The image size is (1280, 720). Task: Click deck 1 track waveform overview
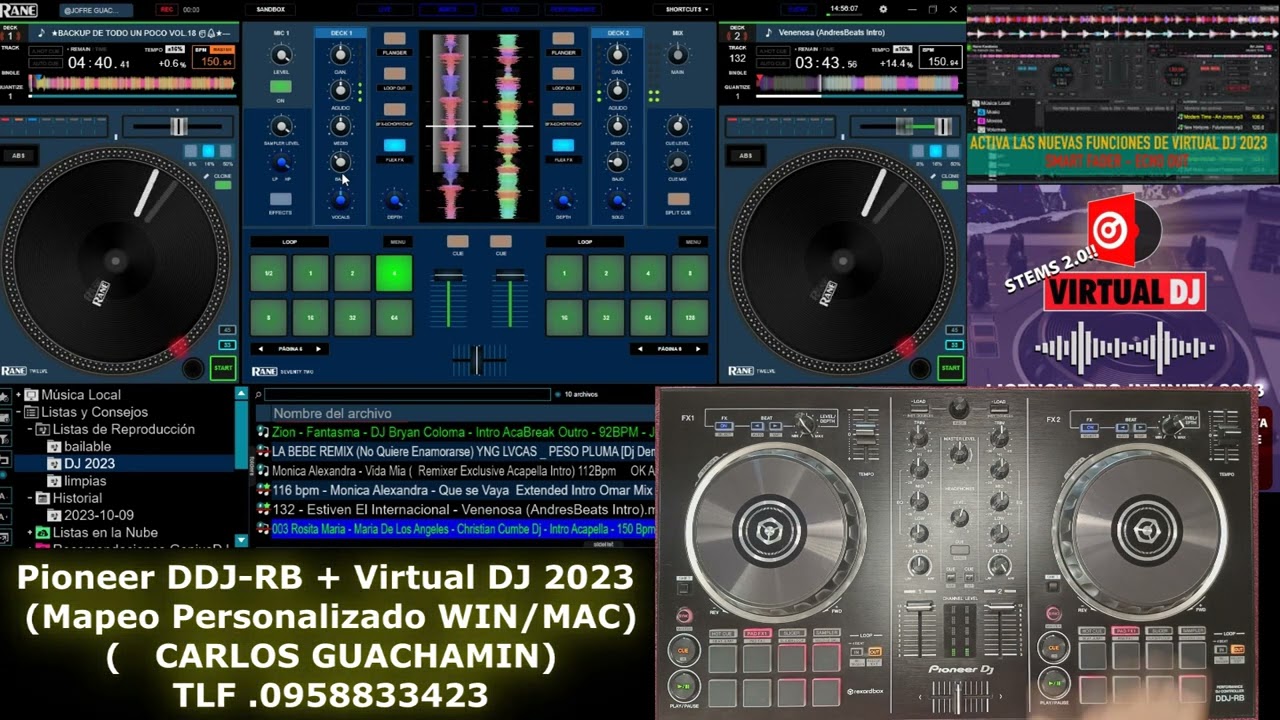coord(133,85)
